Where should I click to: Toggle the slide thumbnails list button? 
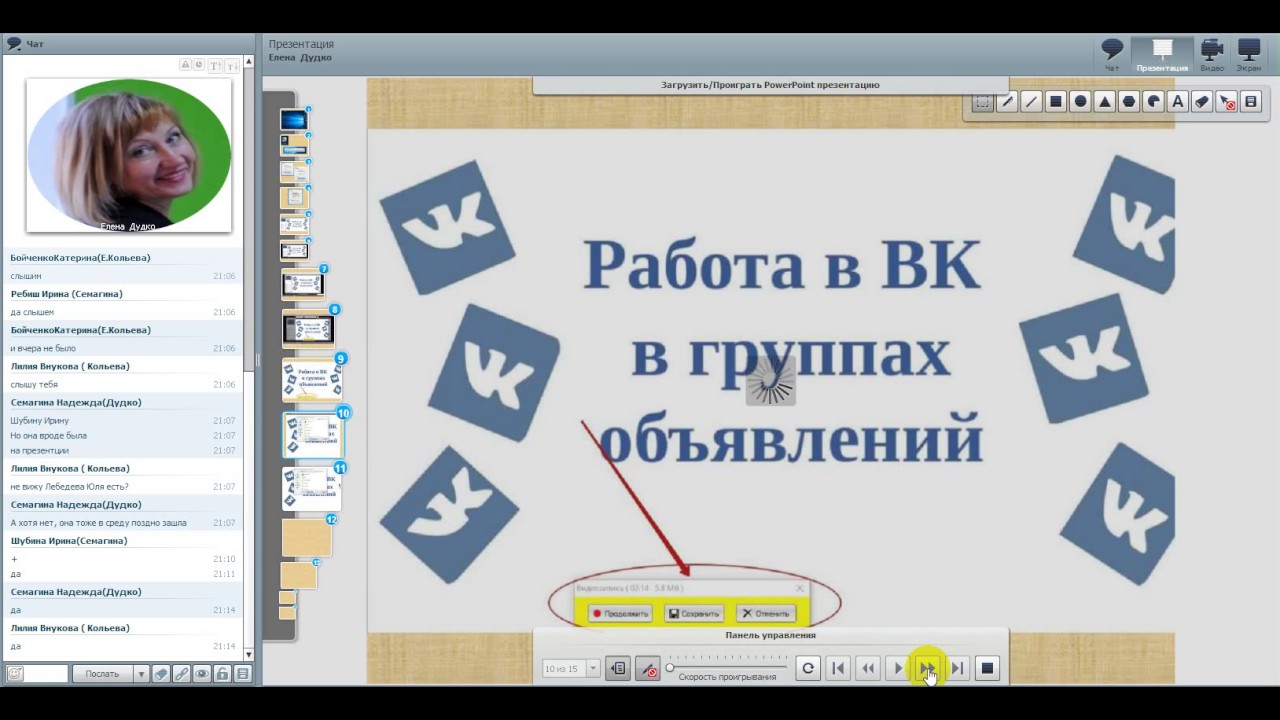[x=618, y=668]
